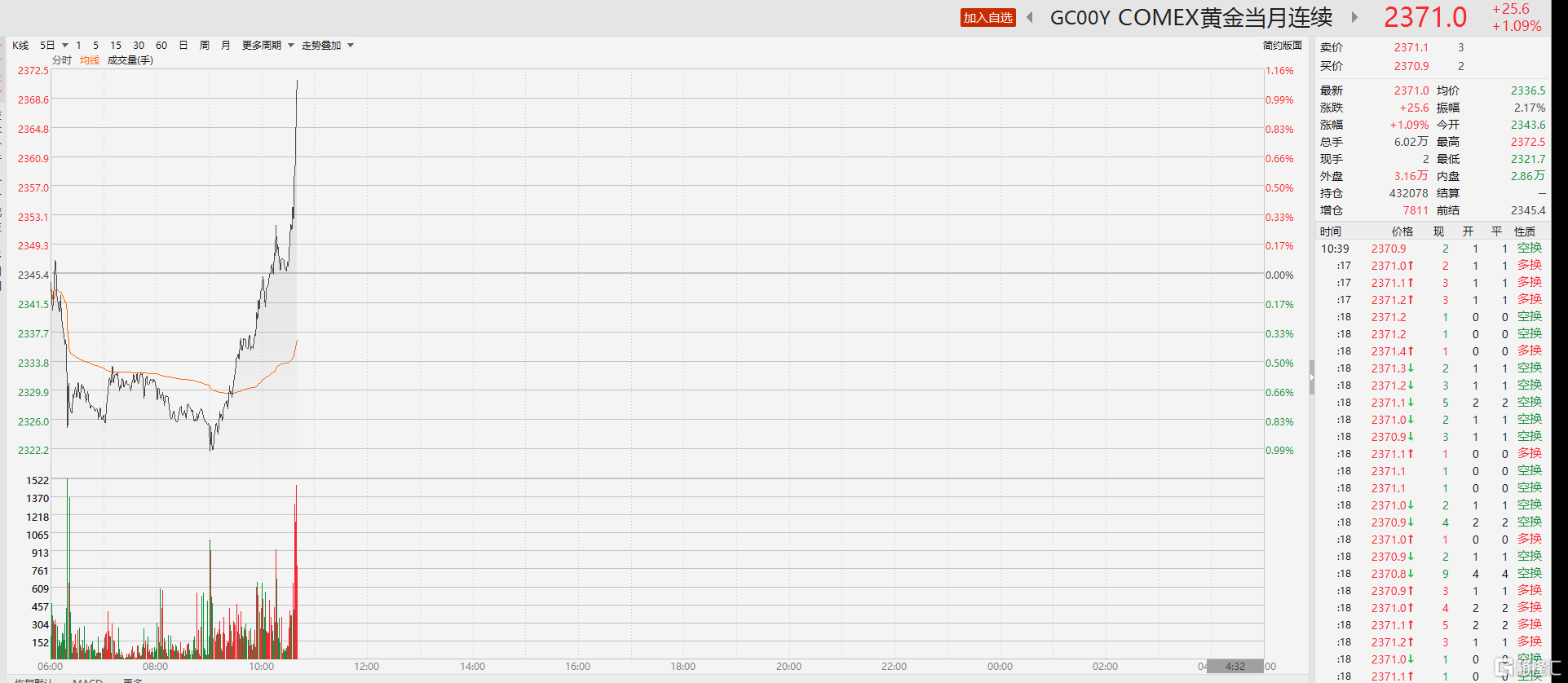The image size is (1568, 683).
Task: Select the 月 (monthly) period
Action: 226,46
